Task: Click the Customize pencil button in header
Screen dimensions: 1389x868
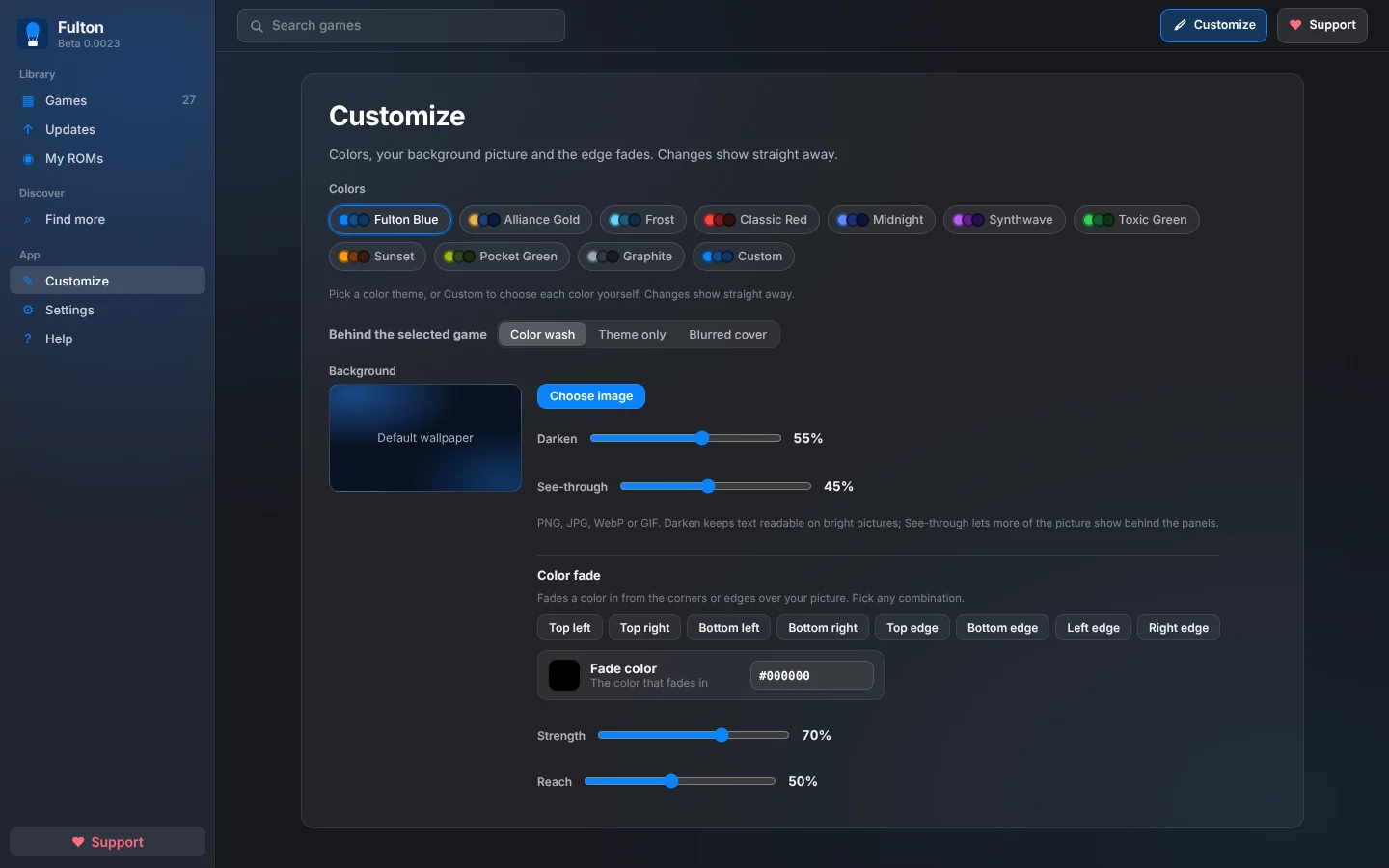Action: 1213,25
